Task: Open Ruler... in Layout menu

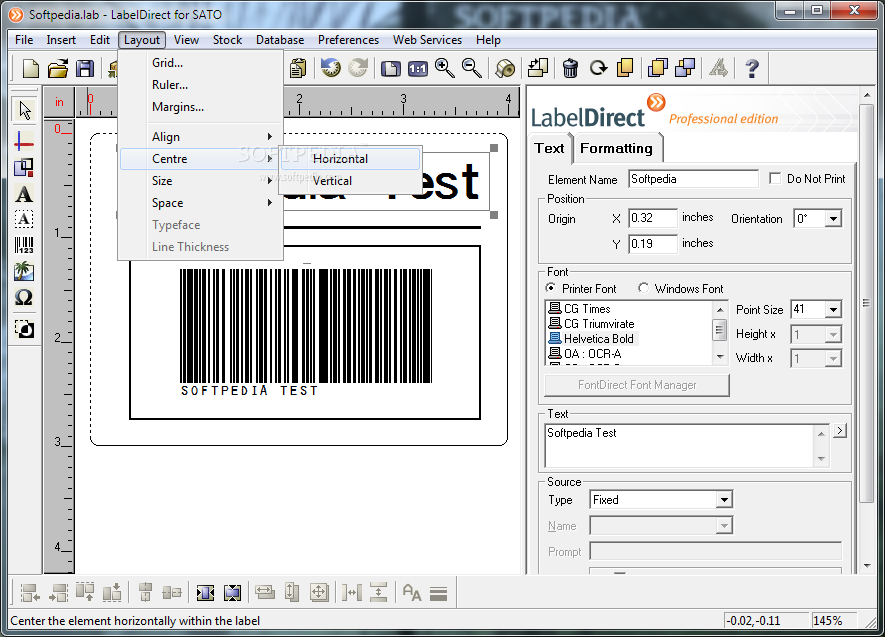Action: [201, 85]
